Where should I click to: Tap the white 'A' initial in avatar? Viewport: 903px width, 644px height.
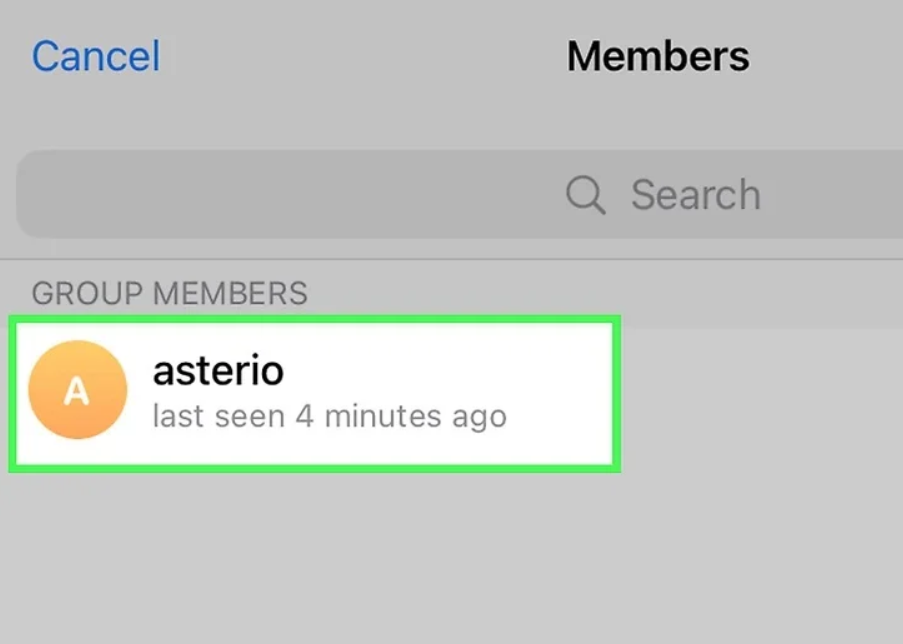tap(77, 391)
